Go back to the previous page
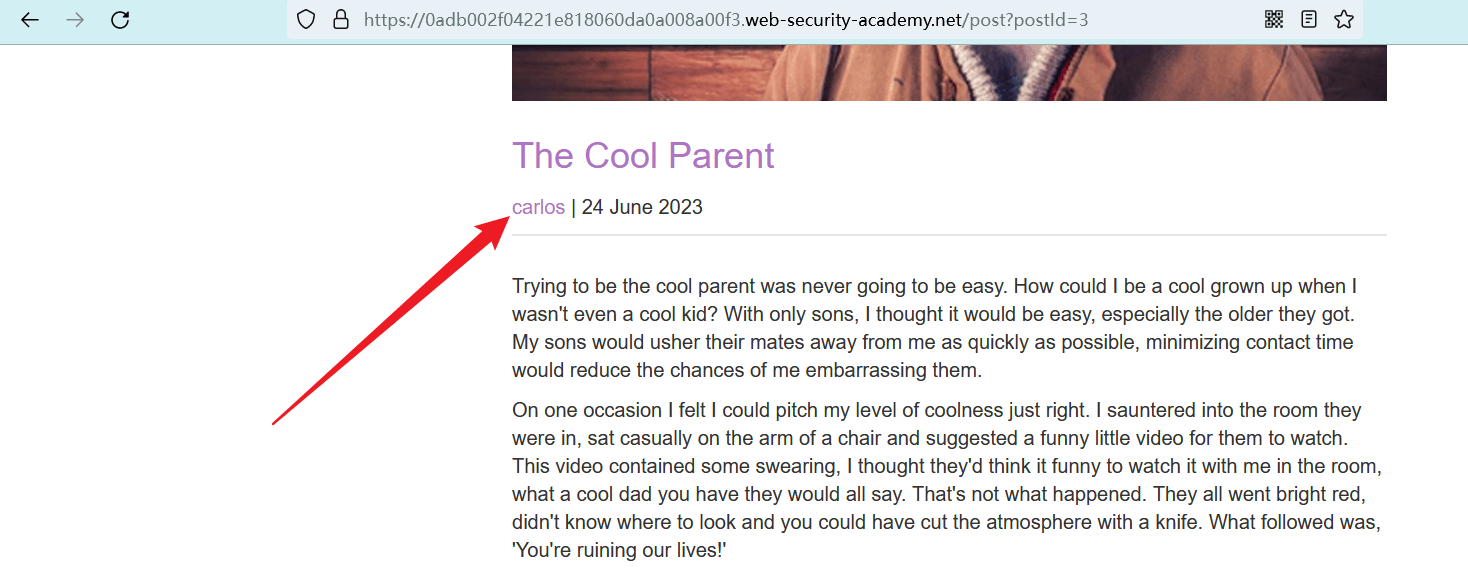This screenshot has width=1468, height=573. [30, 20]
